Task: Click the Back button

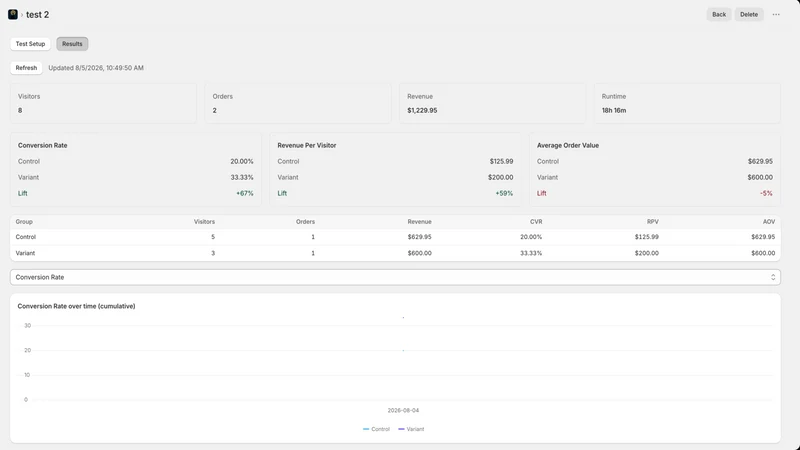Action: (719, 14)
